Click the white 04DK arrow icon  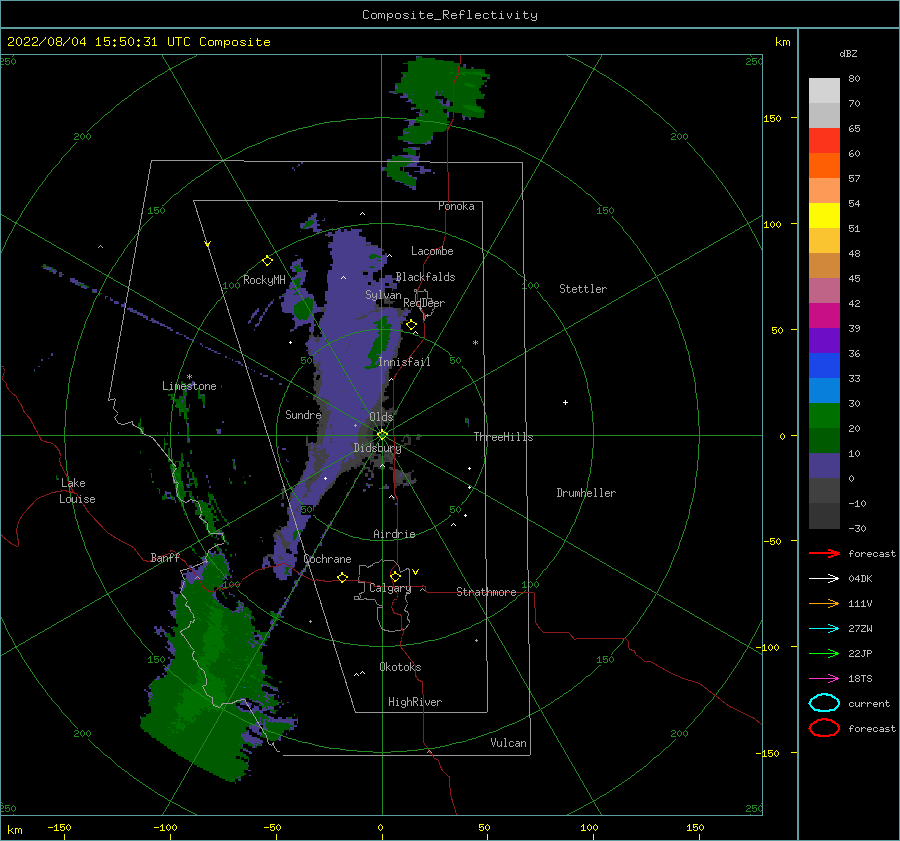(824, 579)
